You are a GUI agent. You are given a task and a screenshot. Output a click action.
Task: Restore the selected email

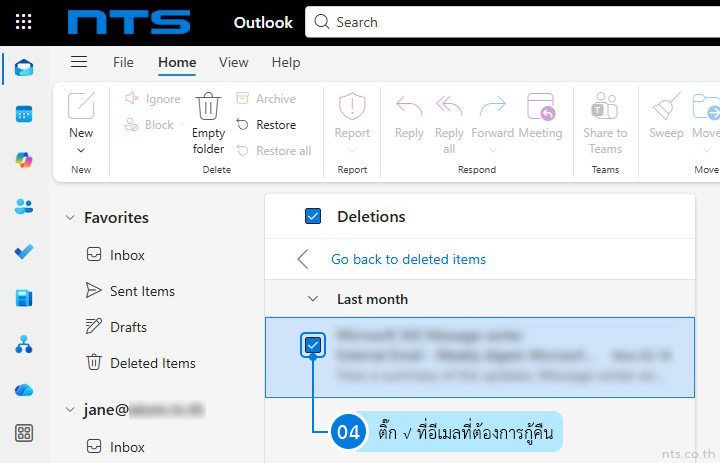266,125
